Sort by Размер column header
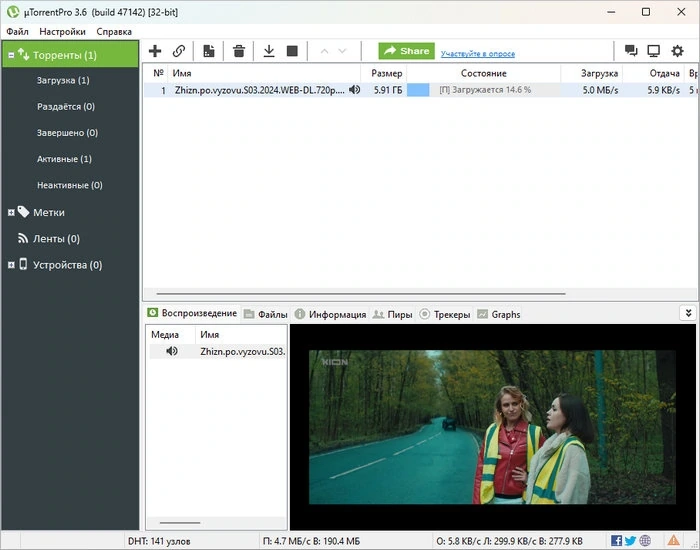The height and width of the screenshot is (550, 700). tap(384, 73)
